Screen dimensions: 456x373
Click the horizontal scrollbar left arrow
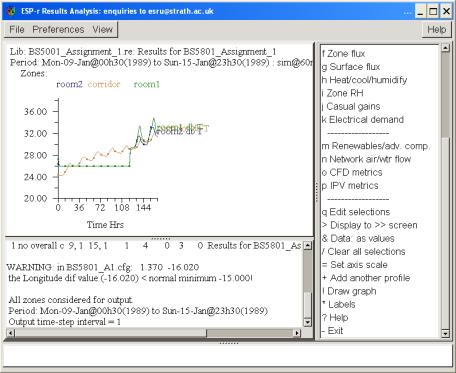click(10, 333)
